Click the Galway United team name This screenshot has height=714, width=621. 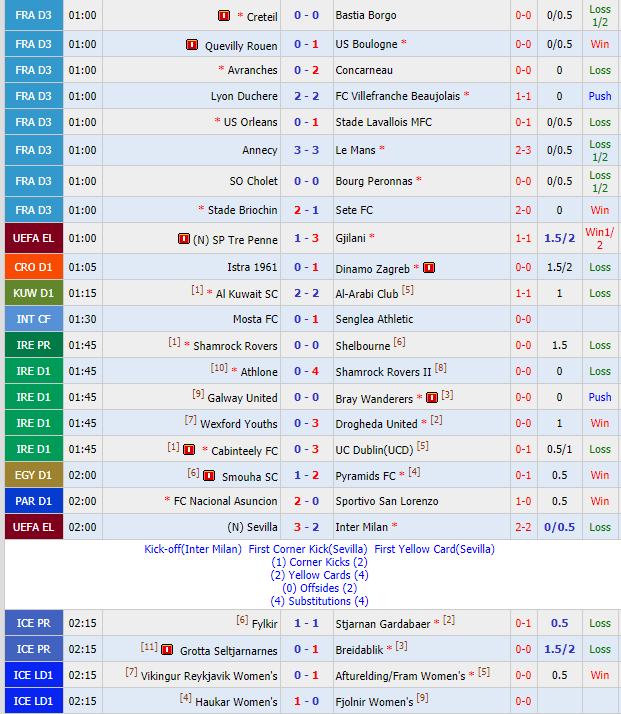coord(242,398)
